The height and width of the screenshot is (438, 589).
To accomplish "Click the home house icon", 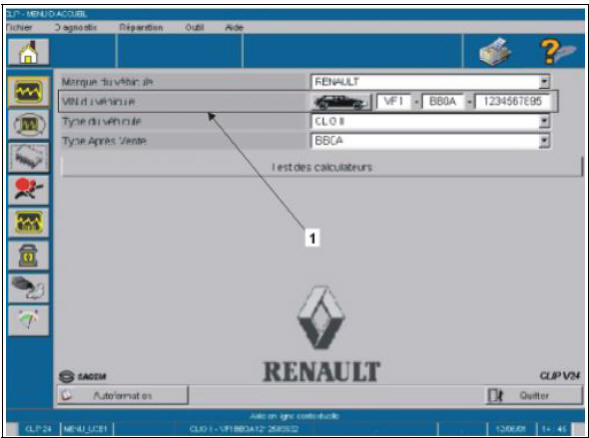I will pos(29,52).
